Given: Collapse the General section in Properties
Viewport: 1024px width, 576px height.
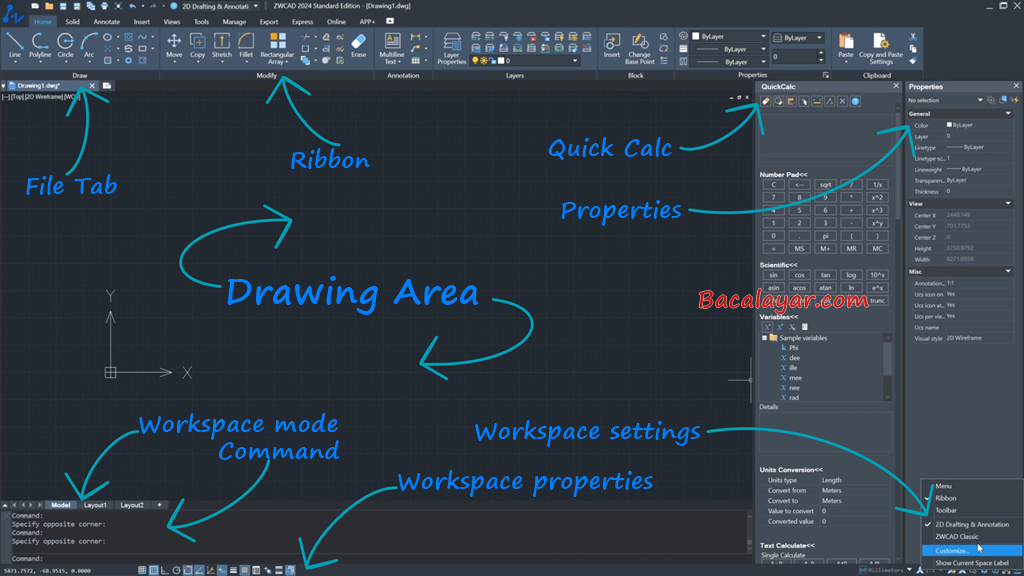Looking at the screenshot, I should 1008,114.
